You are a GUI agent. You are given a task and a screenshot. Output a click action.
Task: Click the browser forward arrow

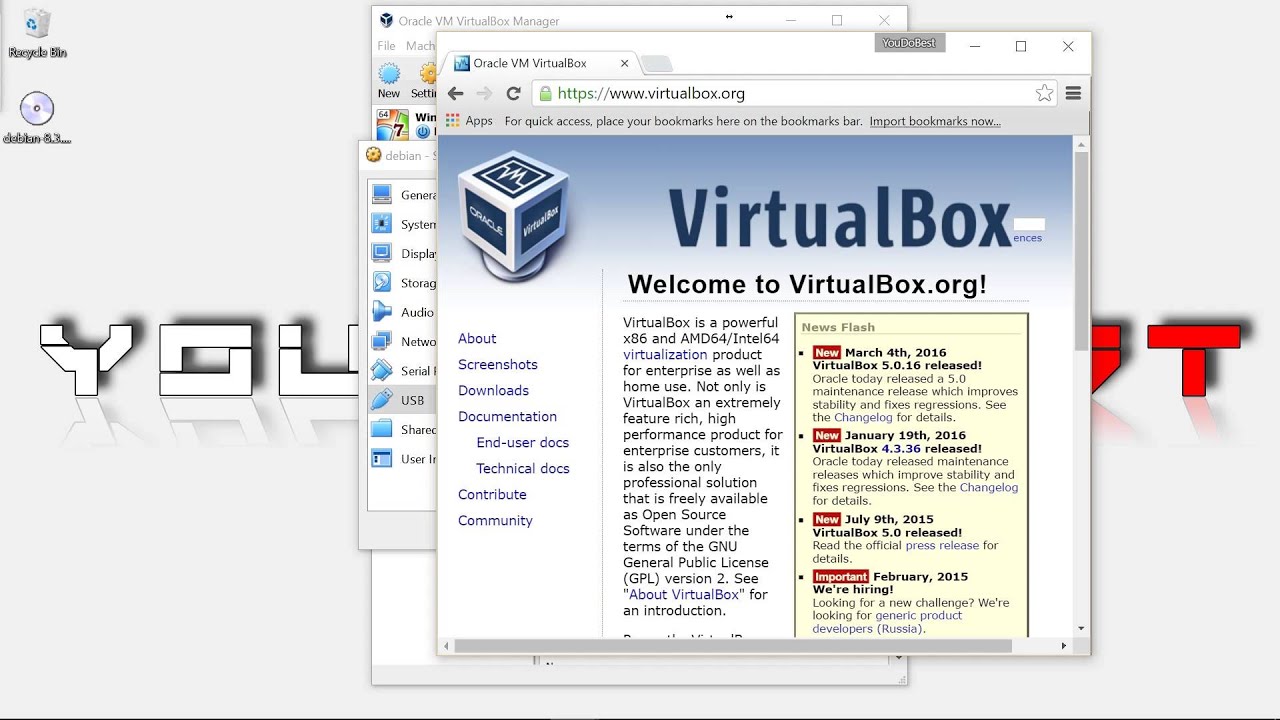(484, 93)
